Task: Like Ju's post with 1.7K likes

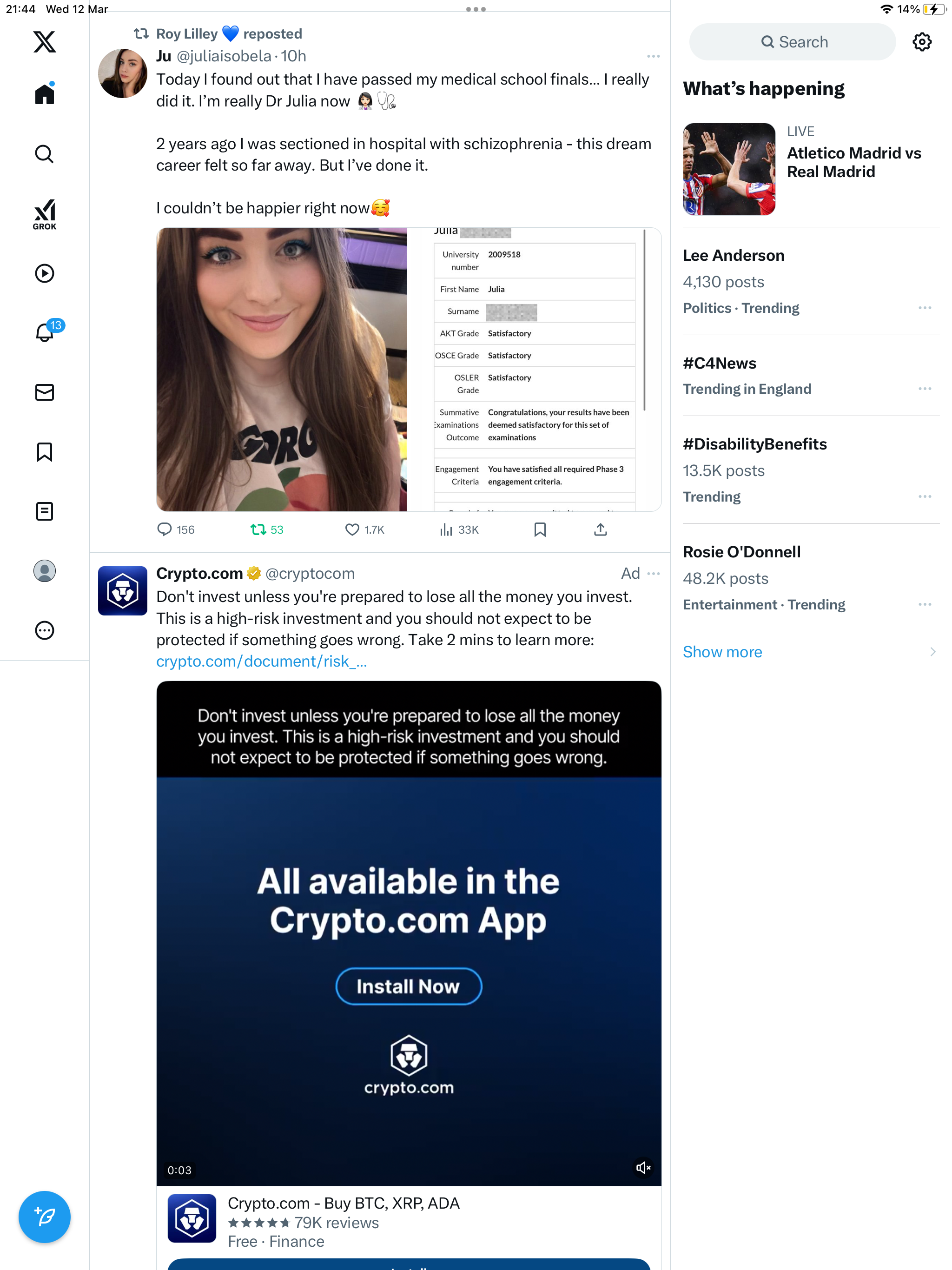Action: tap(364, 529)
